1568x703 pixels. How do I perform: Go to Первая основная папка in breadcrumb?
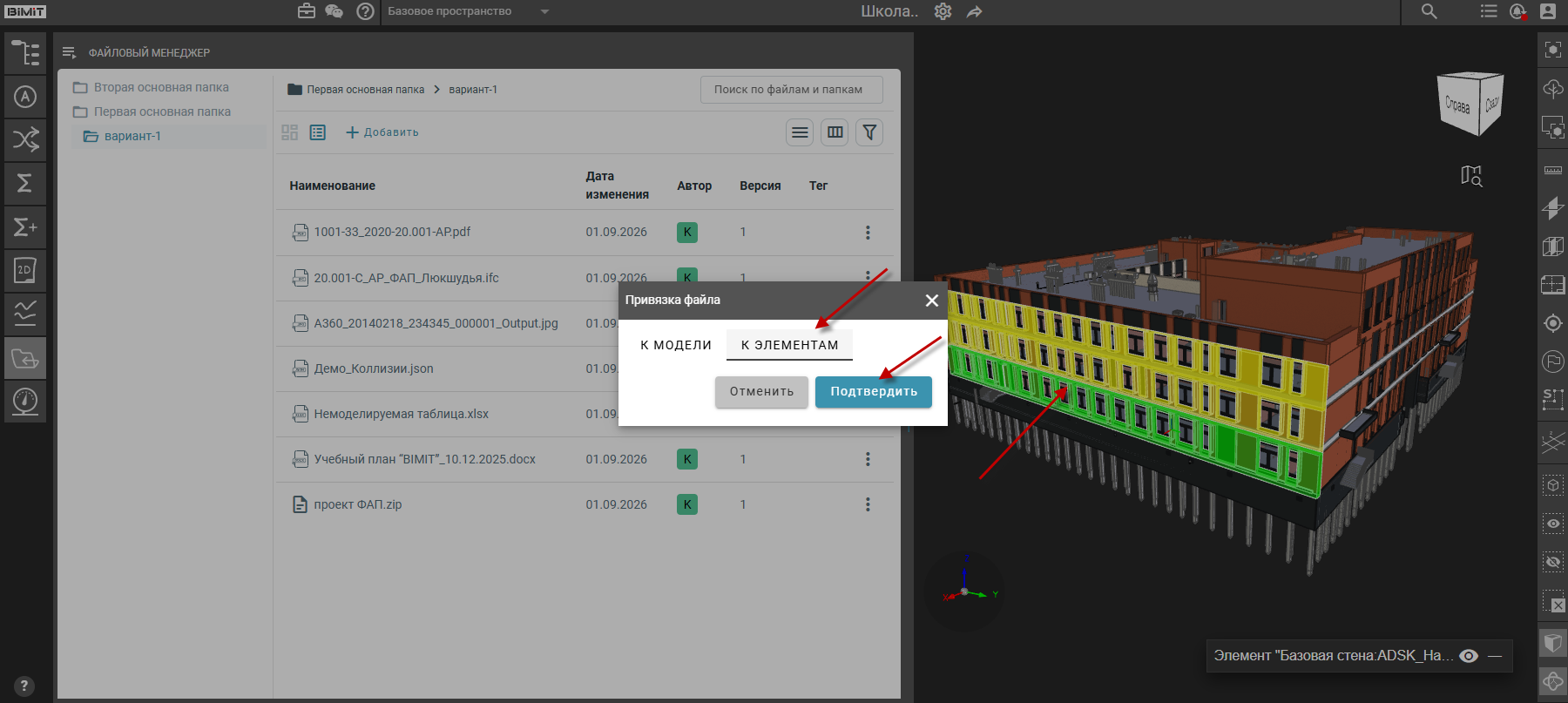pyautogui.click(x=365, y=90)
